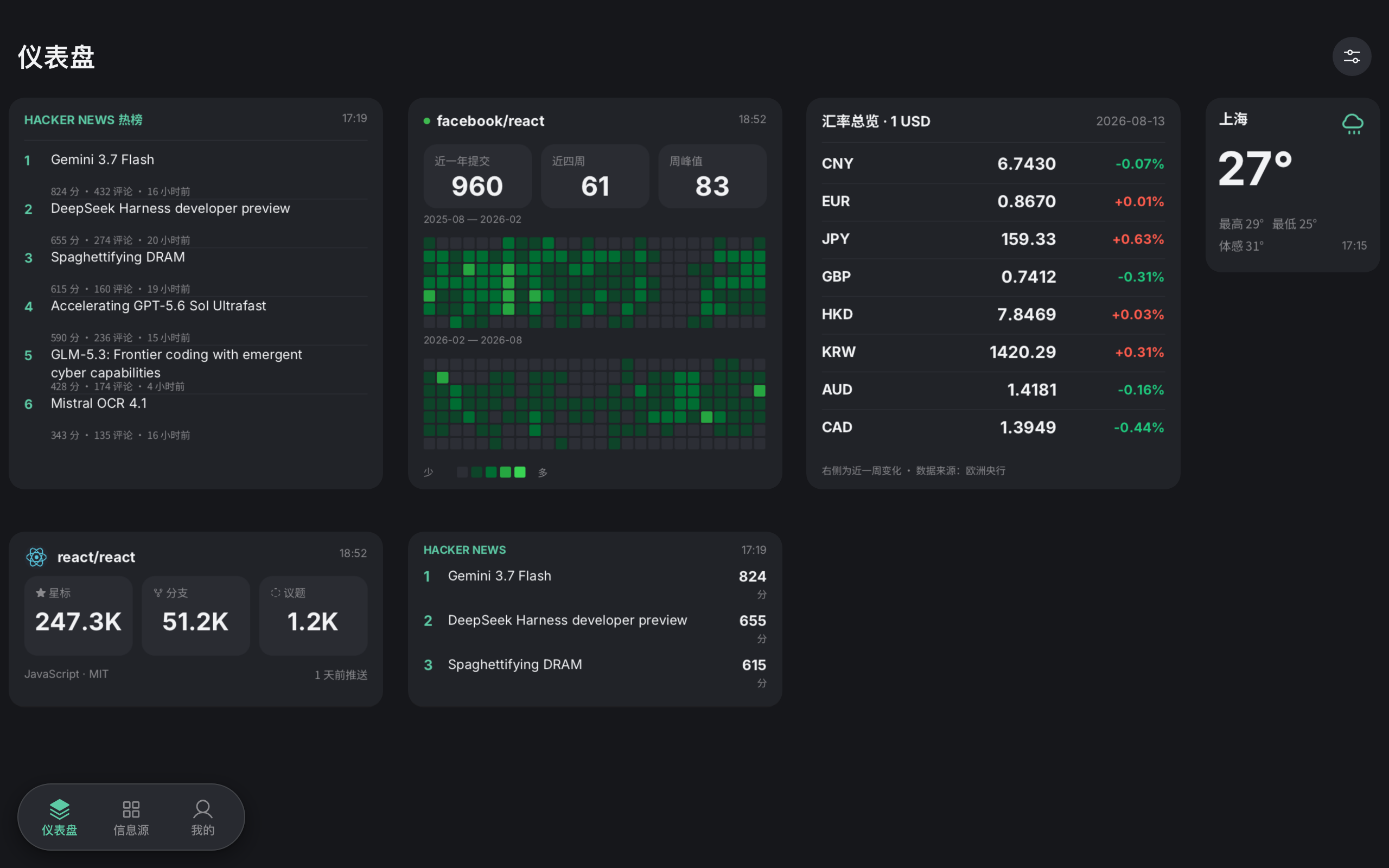Viewport: 1389px width, 868px height.
Task: Click the facebook/react repository title
Action: pyautogui.click(x=490, y=120)
